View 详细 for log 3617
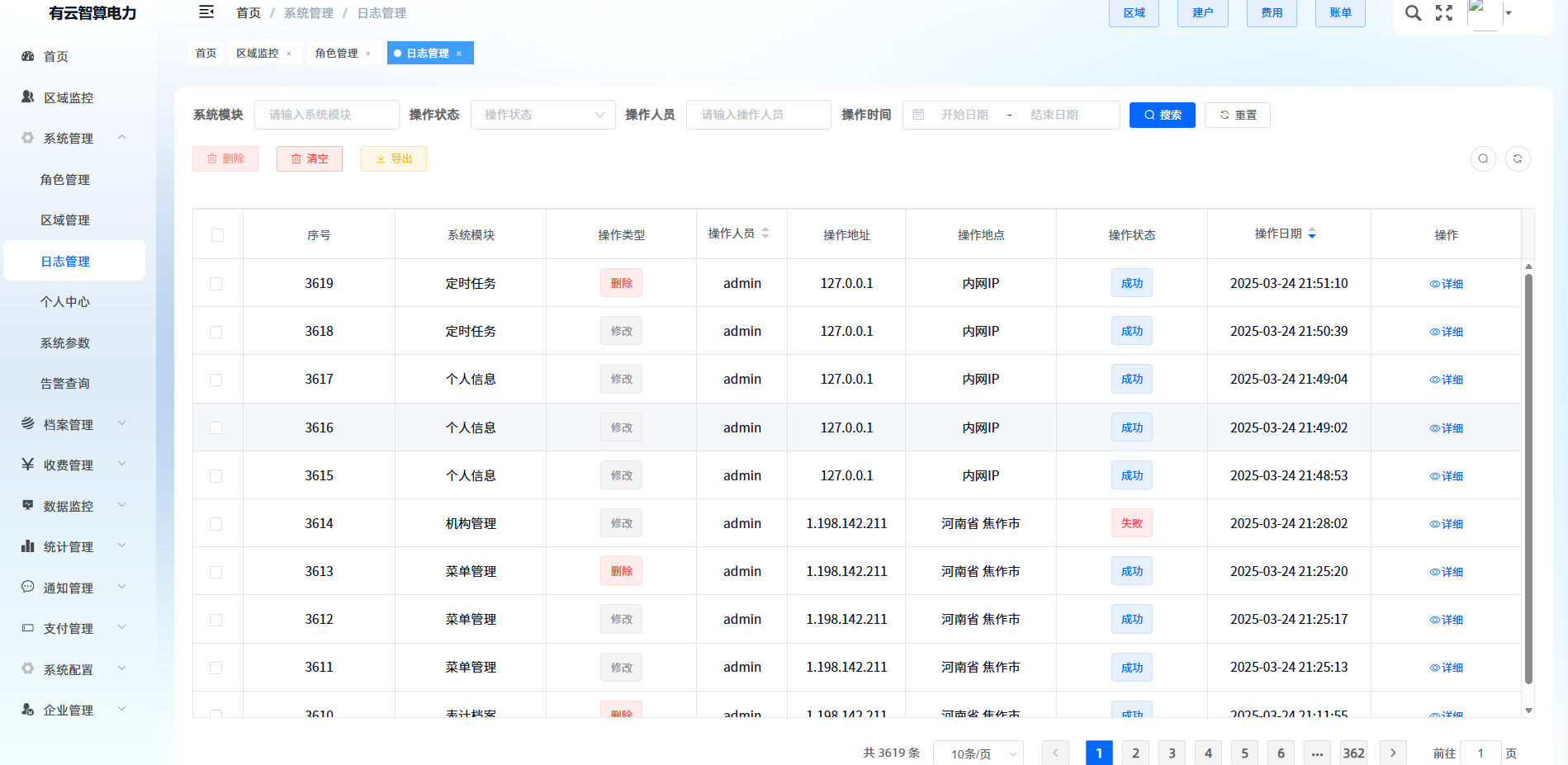1568x765 pixels. click(x=1447, y=380)
